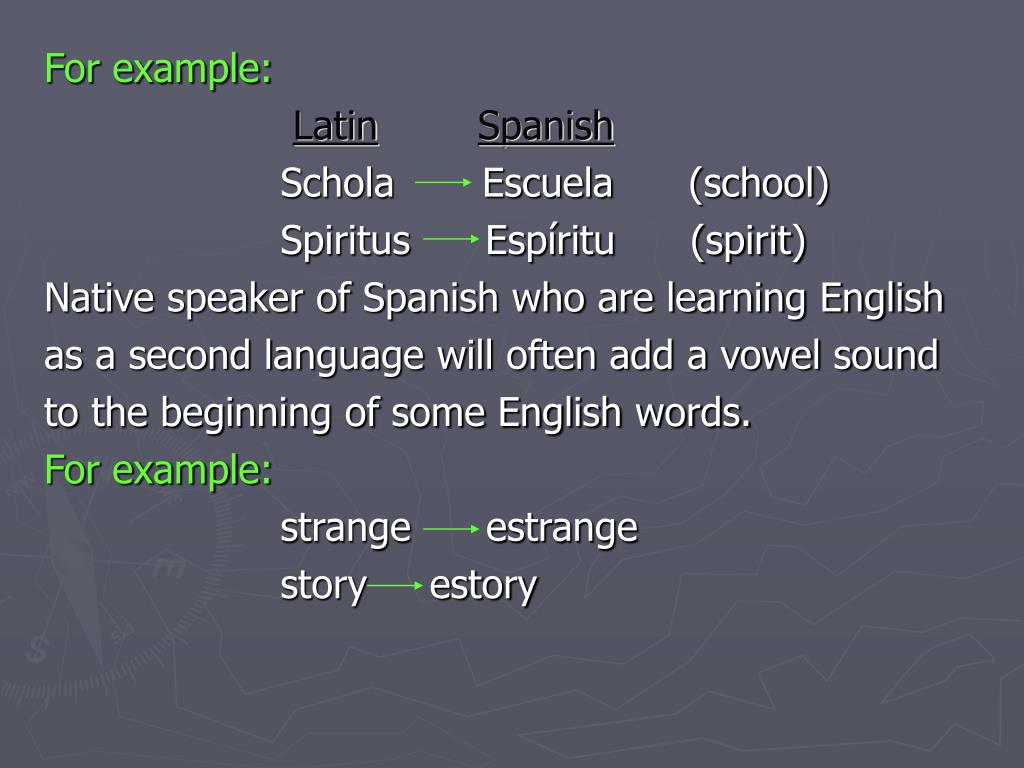The width and height of the screenshot is (1024, 768).
Task: Click the word 'estrange'
Action: (562, 529)
